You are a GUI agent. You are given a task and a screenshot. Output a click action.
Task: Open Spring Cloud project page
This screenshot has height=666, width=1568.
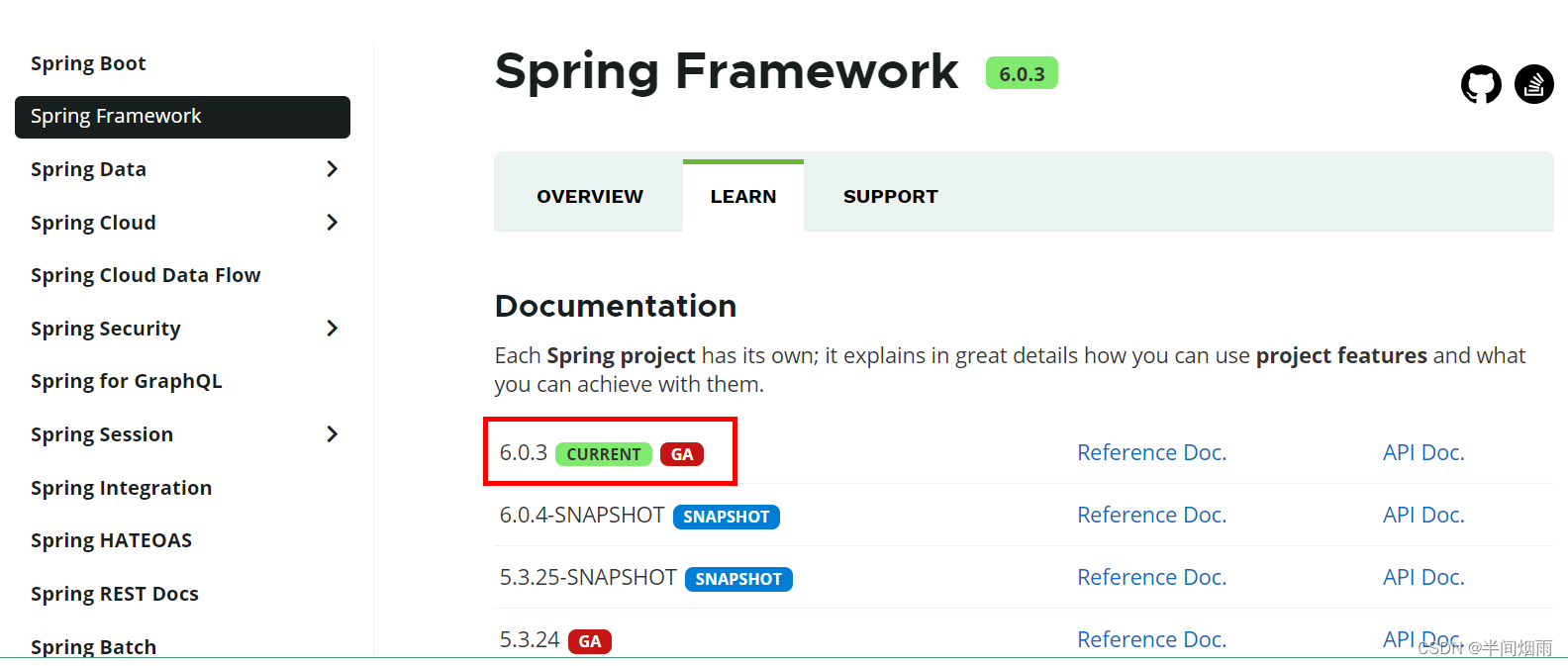tap(93, 223)
